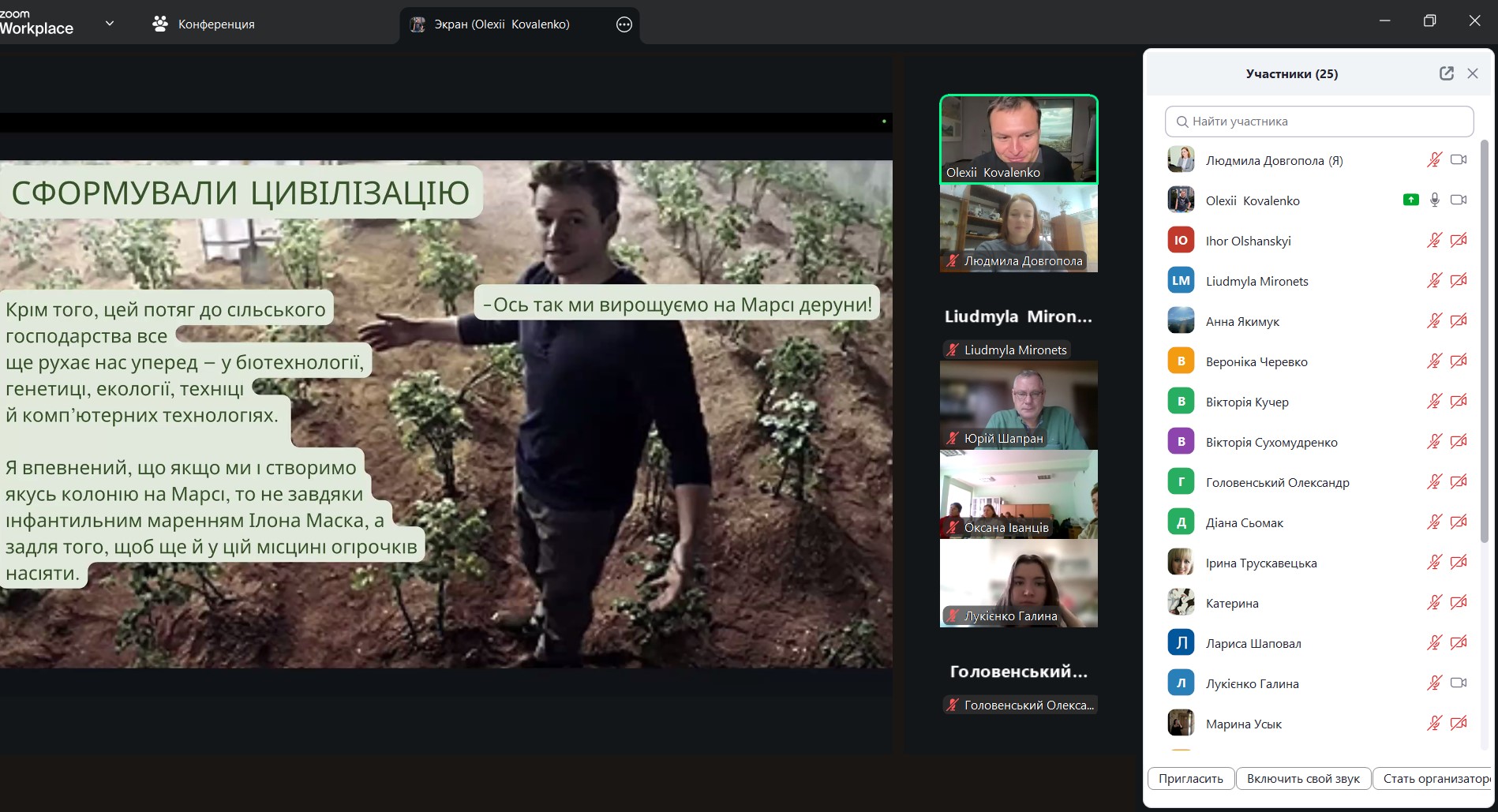Image resolution: width=1498 pixels, height=812 pixels.
Task: Select Юрій Шапран's video thumbnail
Action: pyautogui.click(x=1018, y=406)
